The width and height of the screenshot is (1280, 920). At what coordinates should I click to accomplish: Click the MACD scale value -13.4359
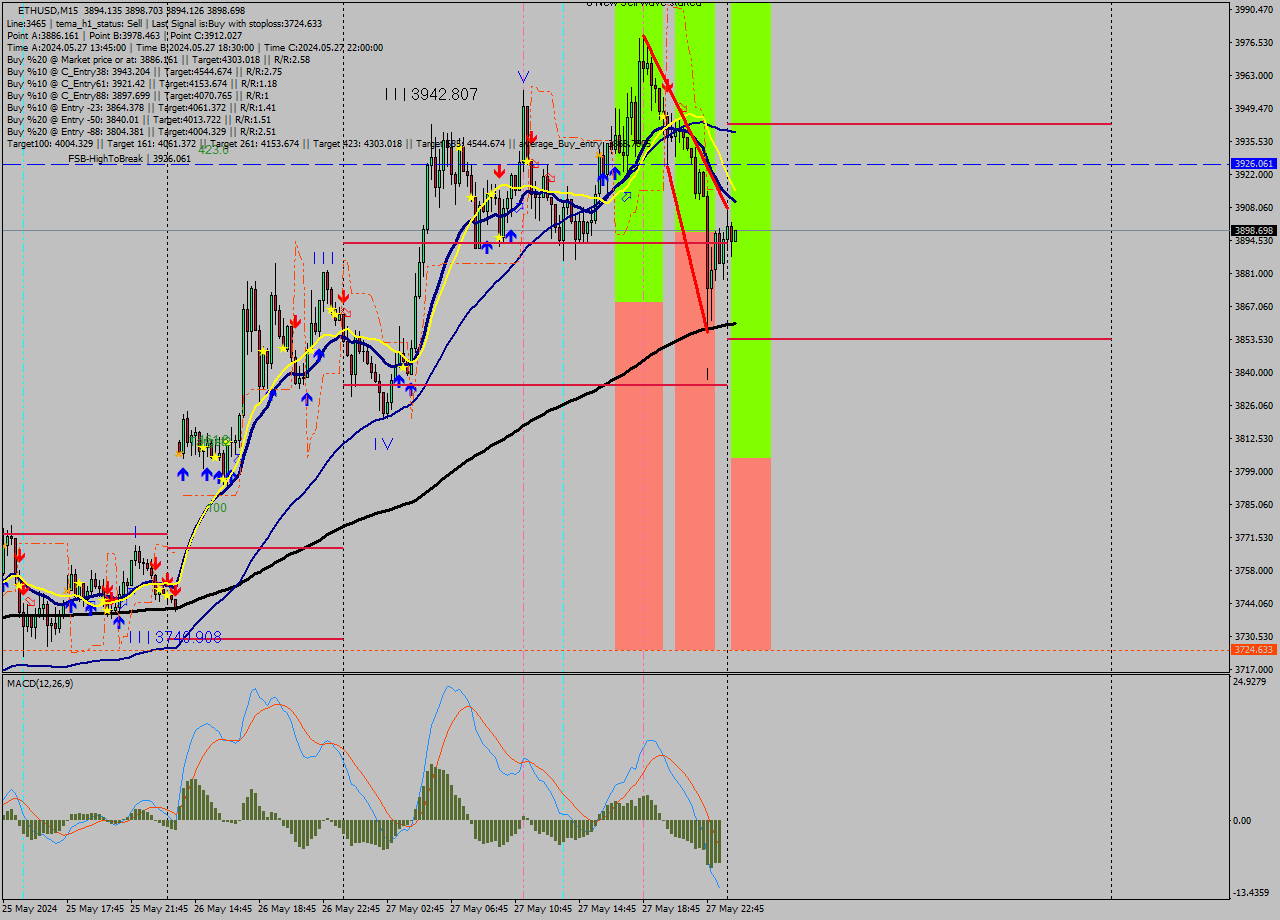1253,892
